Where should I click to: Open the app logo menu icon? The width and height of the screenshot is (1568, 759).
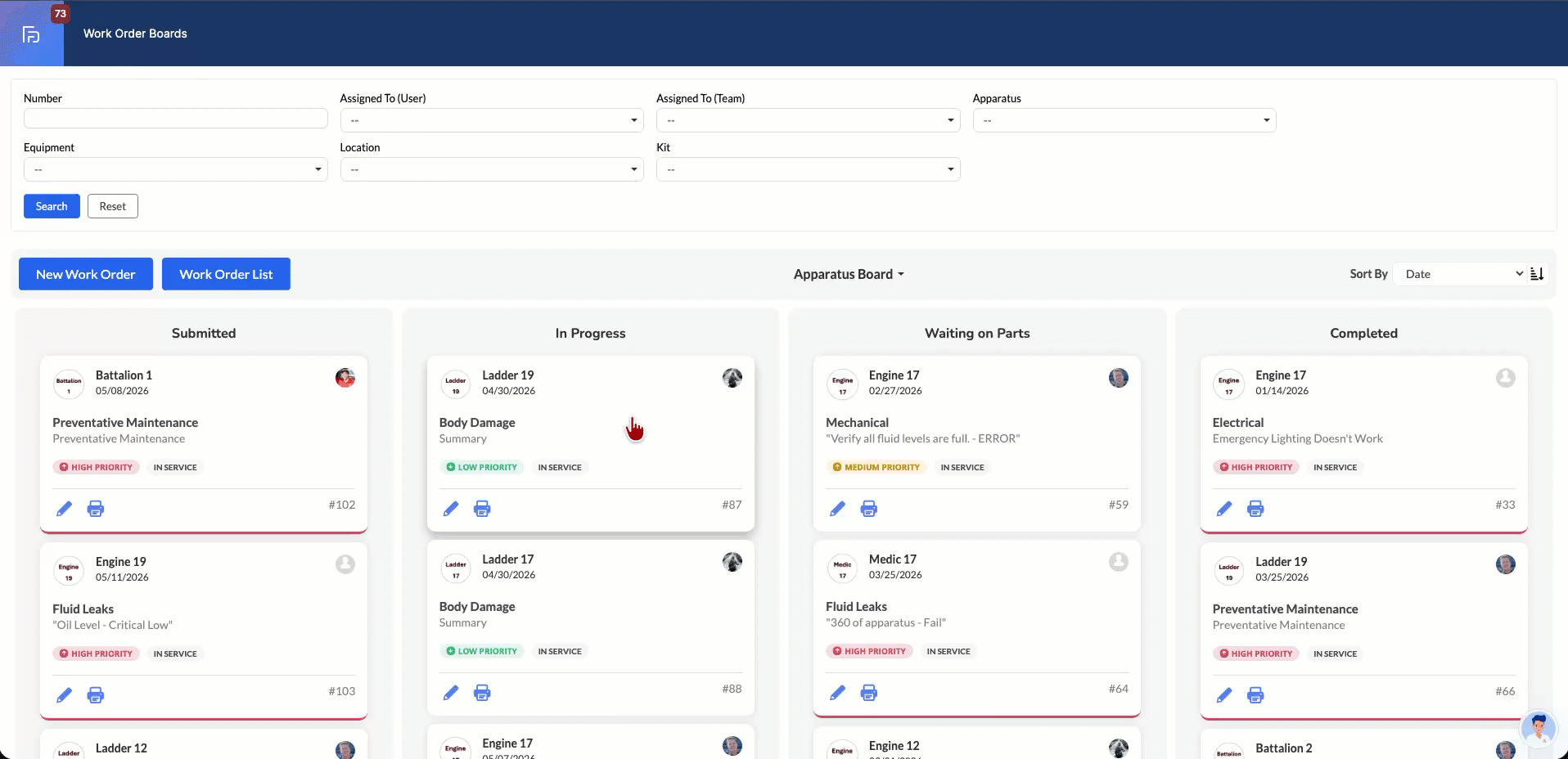[31, 34]
